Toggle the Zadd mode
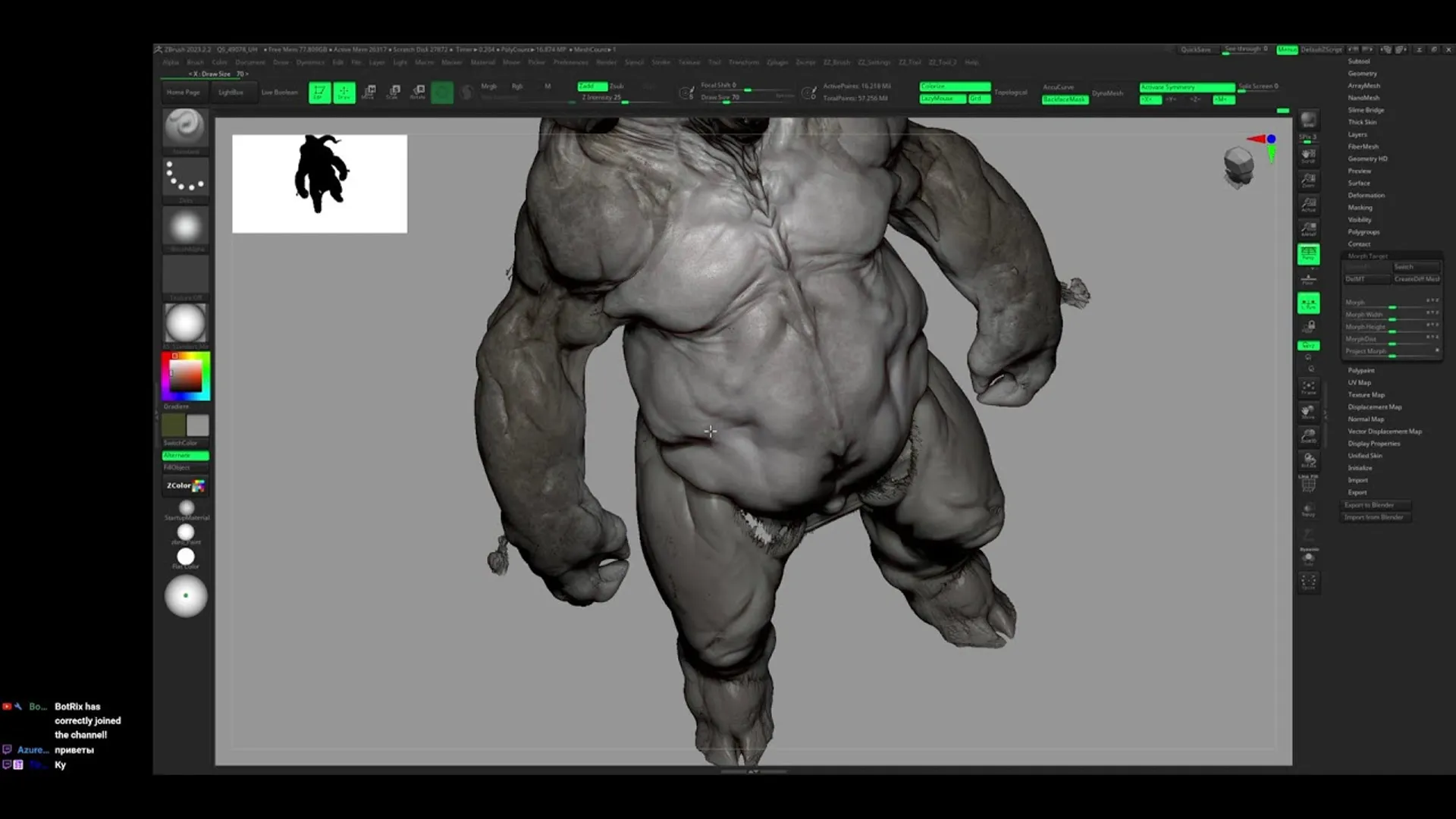Viewport: 1456px width, 819px height. point(592,86)
